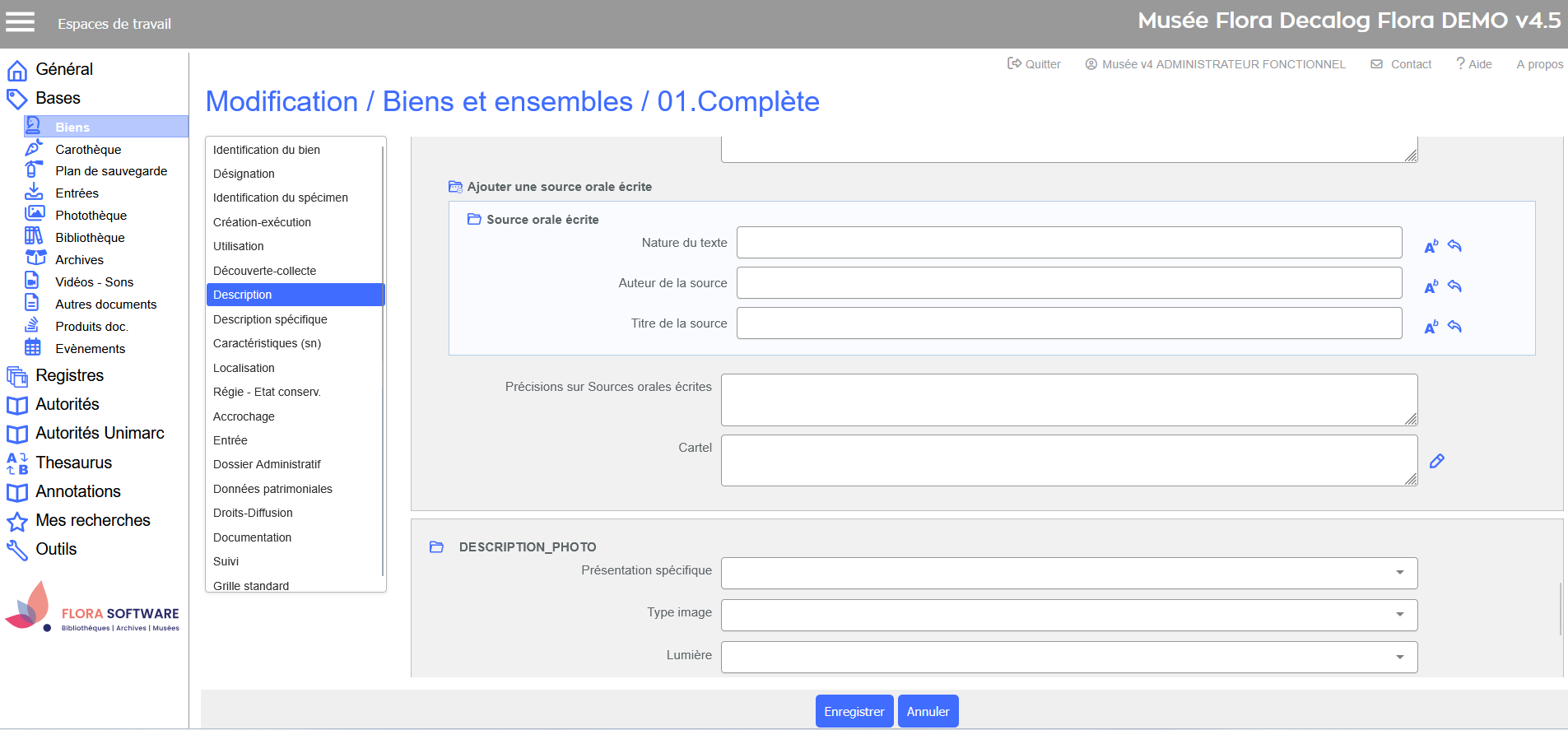Open the Lumière dropdown list

[x=1068, y=657]
